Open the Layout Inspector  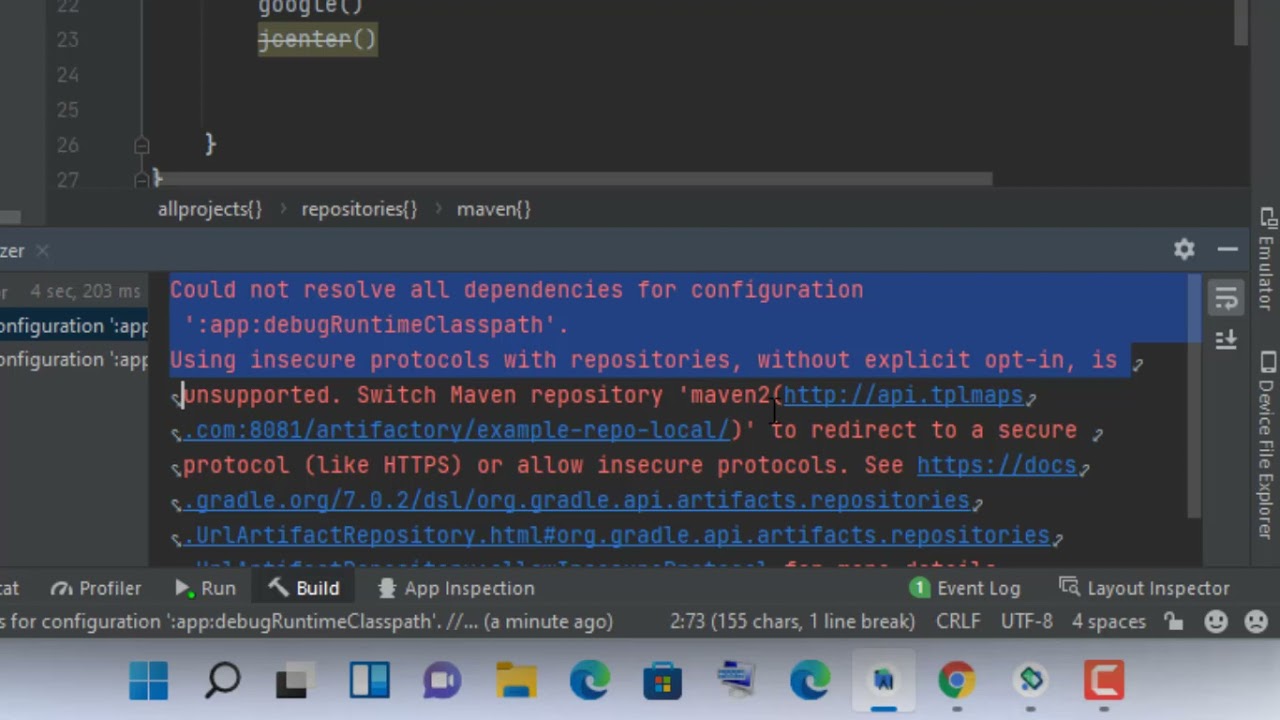[1144, 588]
